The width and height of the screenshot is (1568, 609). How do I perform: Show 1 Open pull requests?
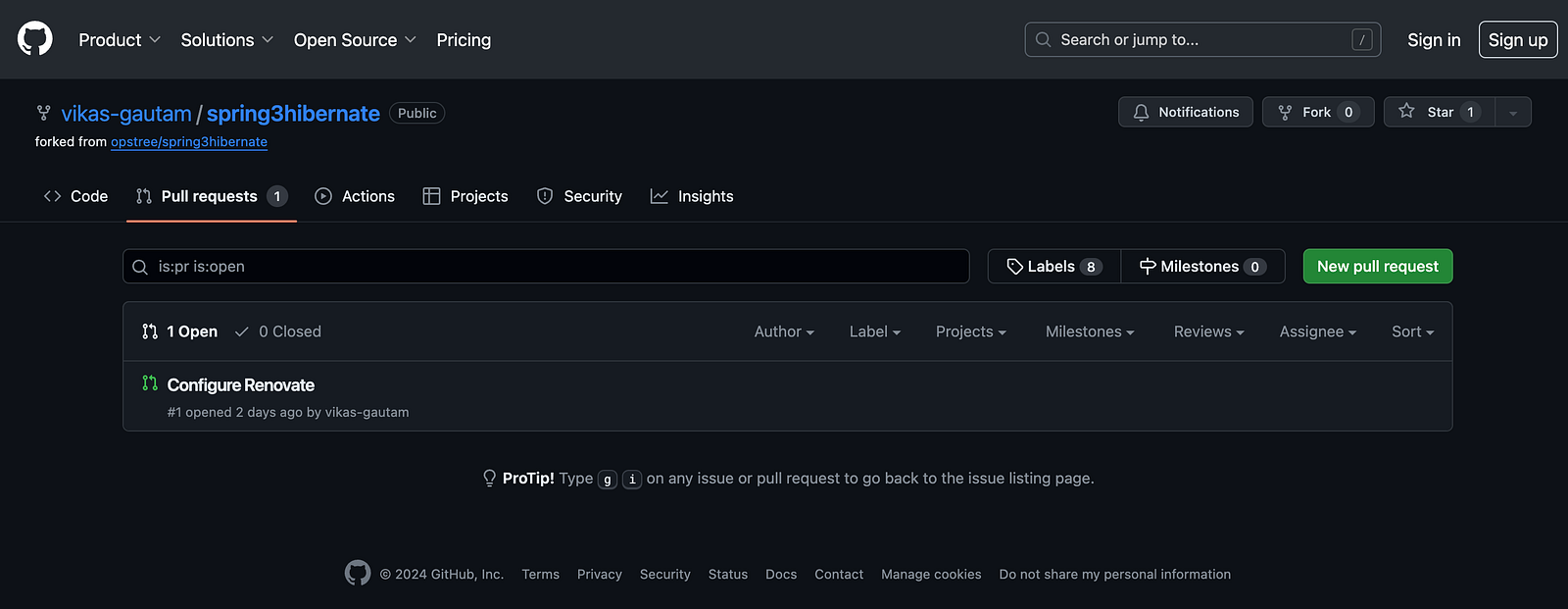pyautogui.click(x=180, y=331)
